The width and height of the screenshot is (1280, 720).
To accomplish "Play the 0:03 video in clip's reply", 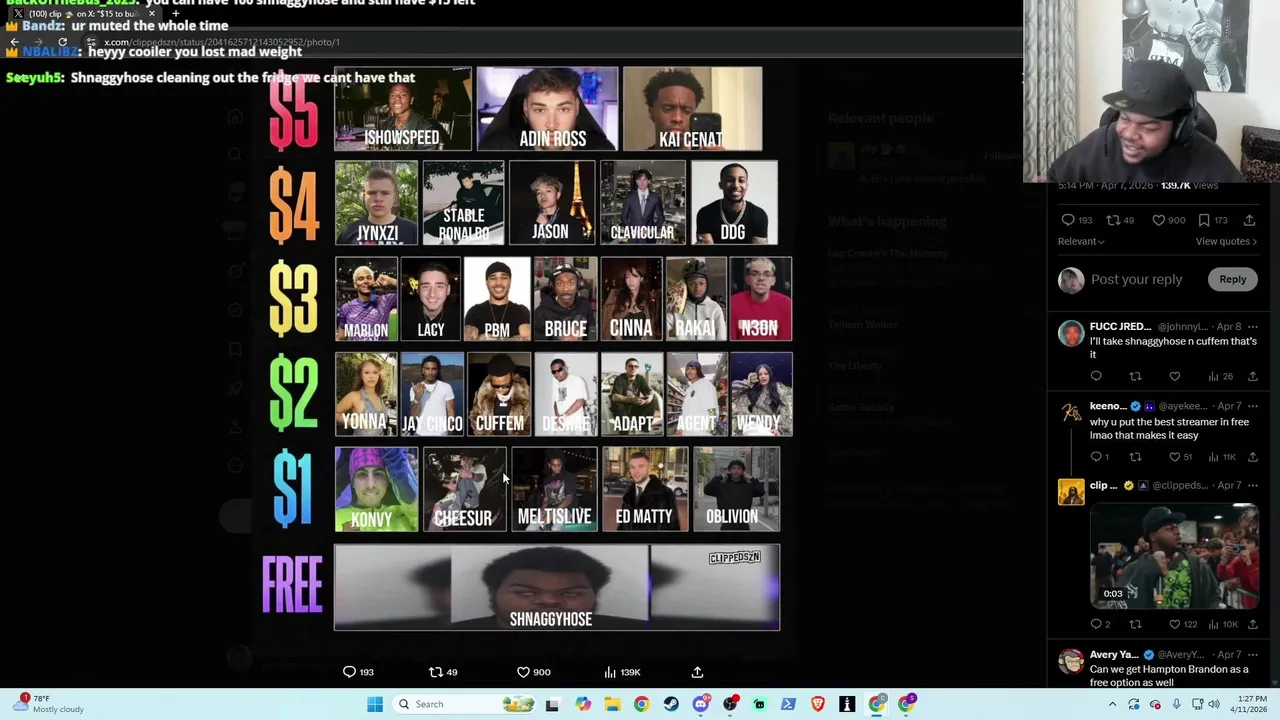I will click(1174, 555).
